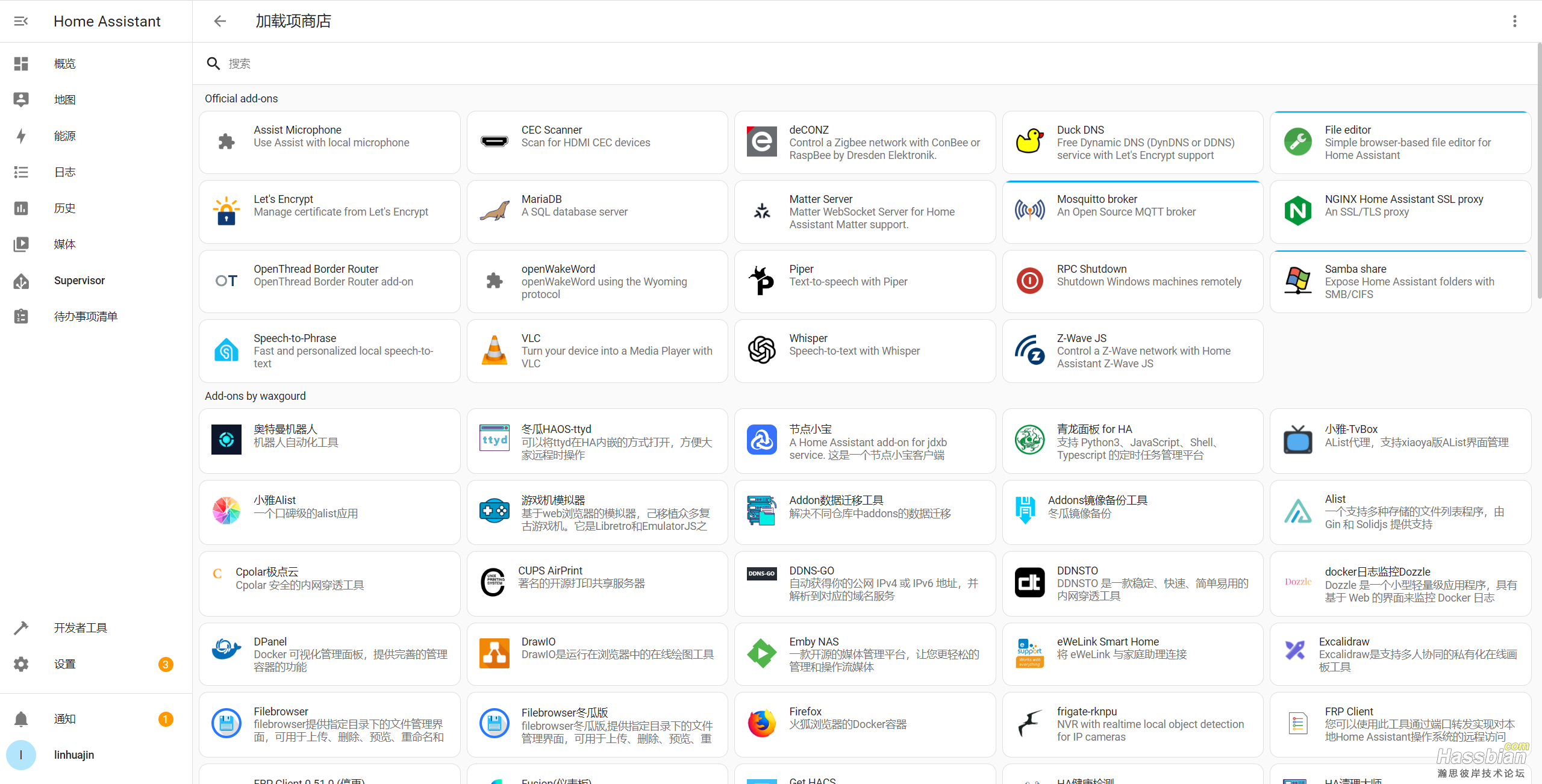Open the Samba share add-on
The height and width of the screenshot is (784, 1542).
point(1400,282)
